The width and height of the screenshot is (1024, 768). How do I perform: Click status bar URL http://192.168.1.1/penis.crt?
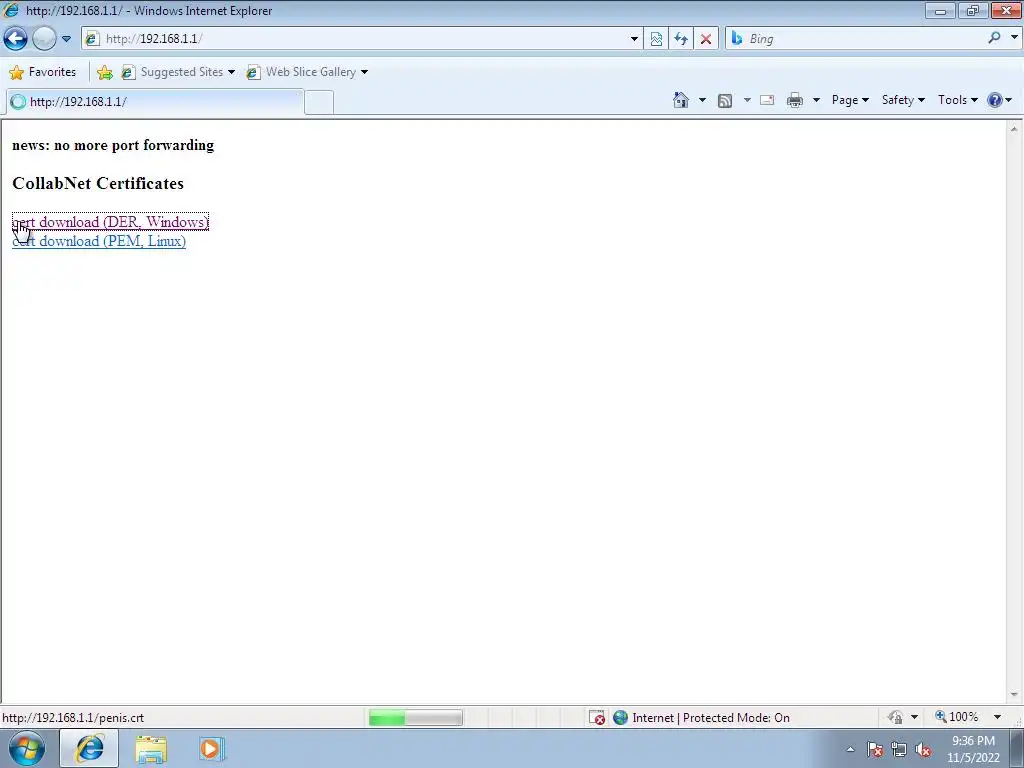(x=73, y=718)
